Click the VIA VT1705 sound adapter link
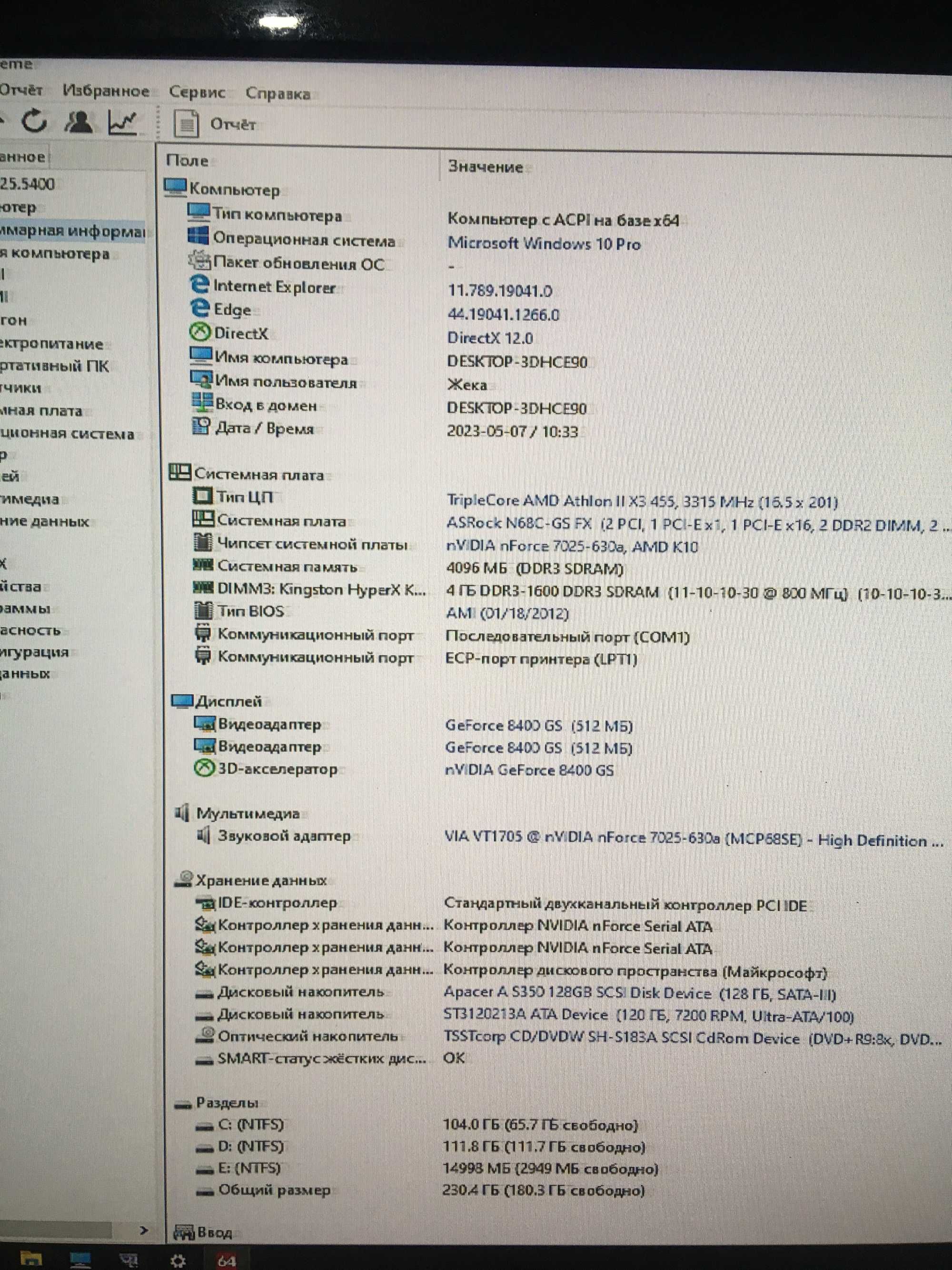This screenshot has width=952, height=1270. [x=694, y=840]
